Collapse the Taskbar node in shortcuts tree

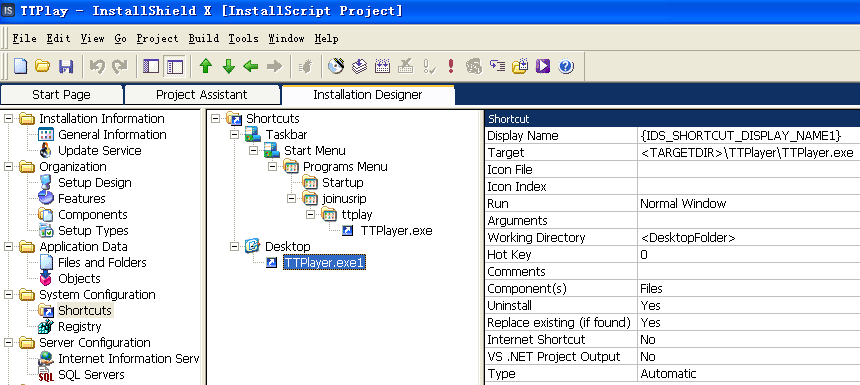(234, 134)
